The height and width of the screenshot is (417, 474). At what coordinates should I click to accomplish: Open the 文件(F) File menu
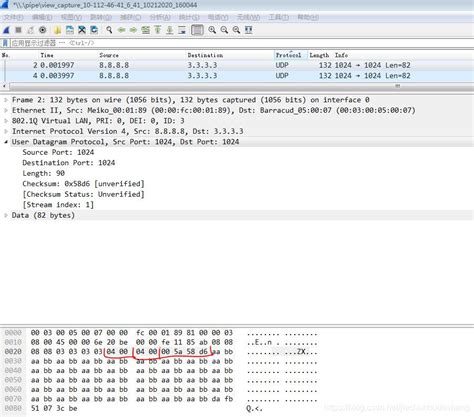[14, 17]
